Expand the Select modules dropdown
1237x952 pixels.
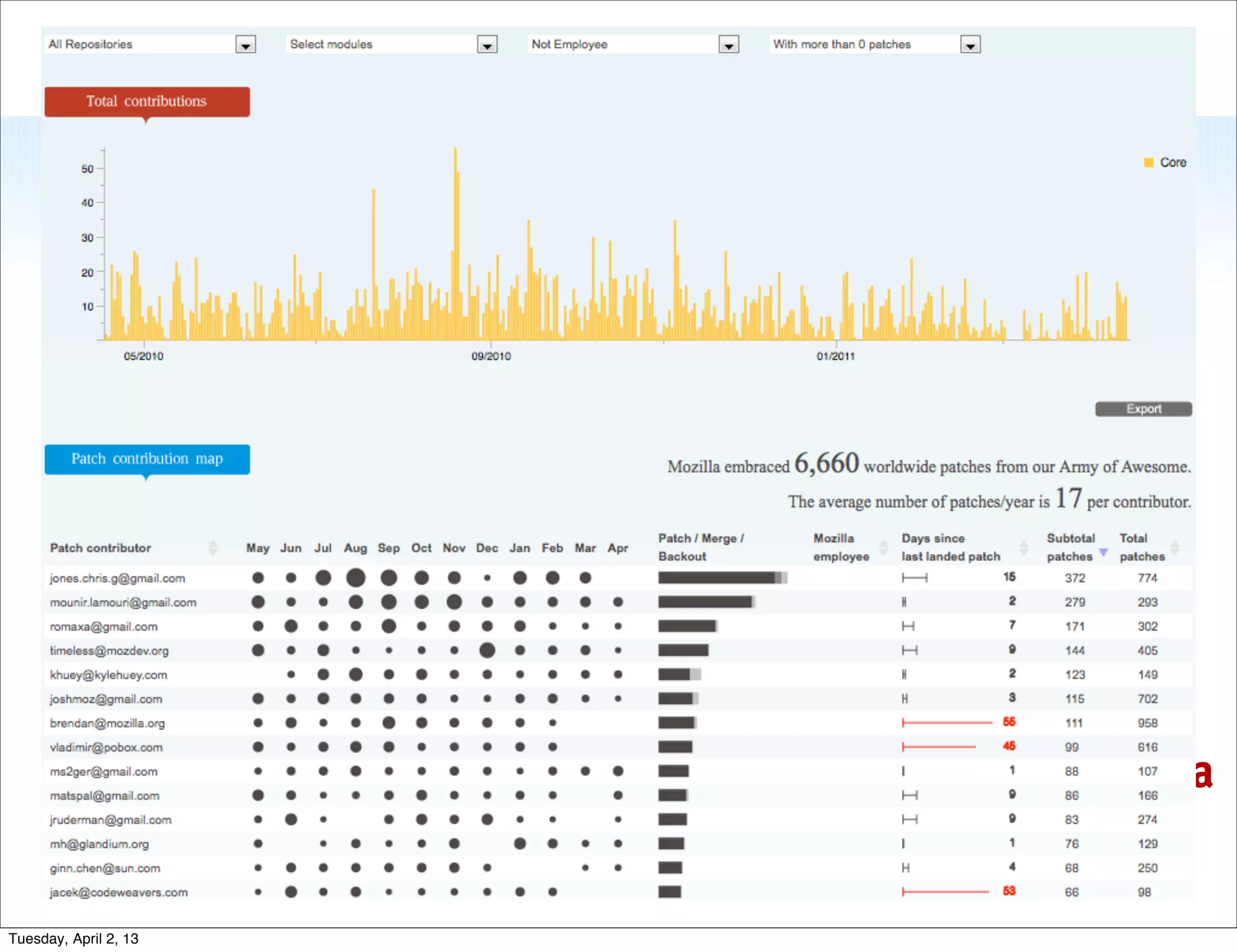(x=487, y=45)
